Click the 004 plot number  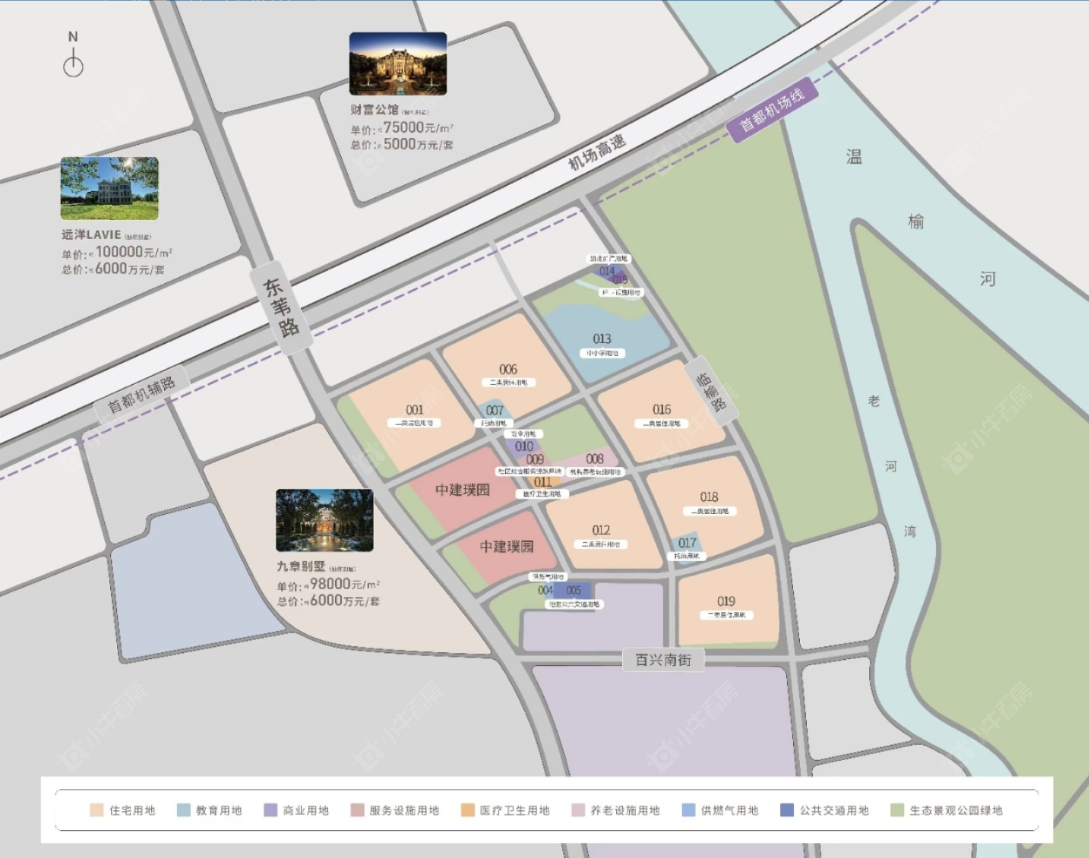click(546, 591)
